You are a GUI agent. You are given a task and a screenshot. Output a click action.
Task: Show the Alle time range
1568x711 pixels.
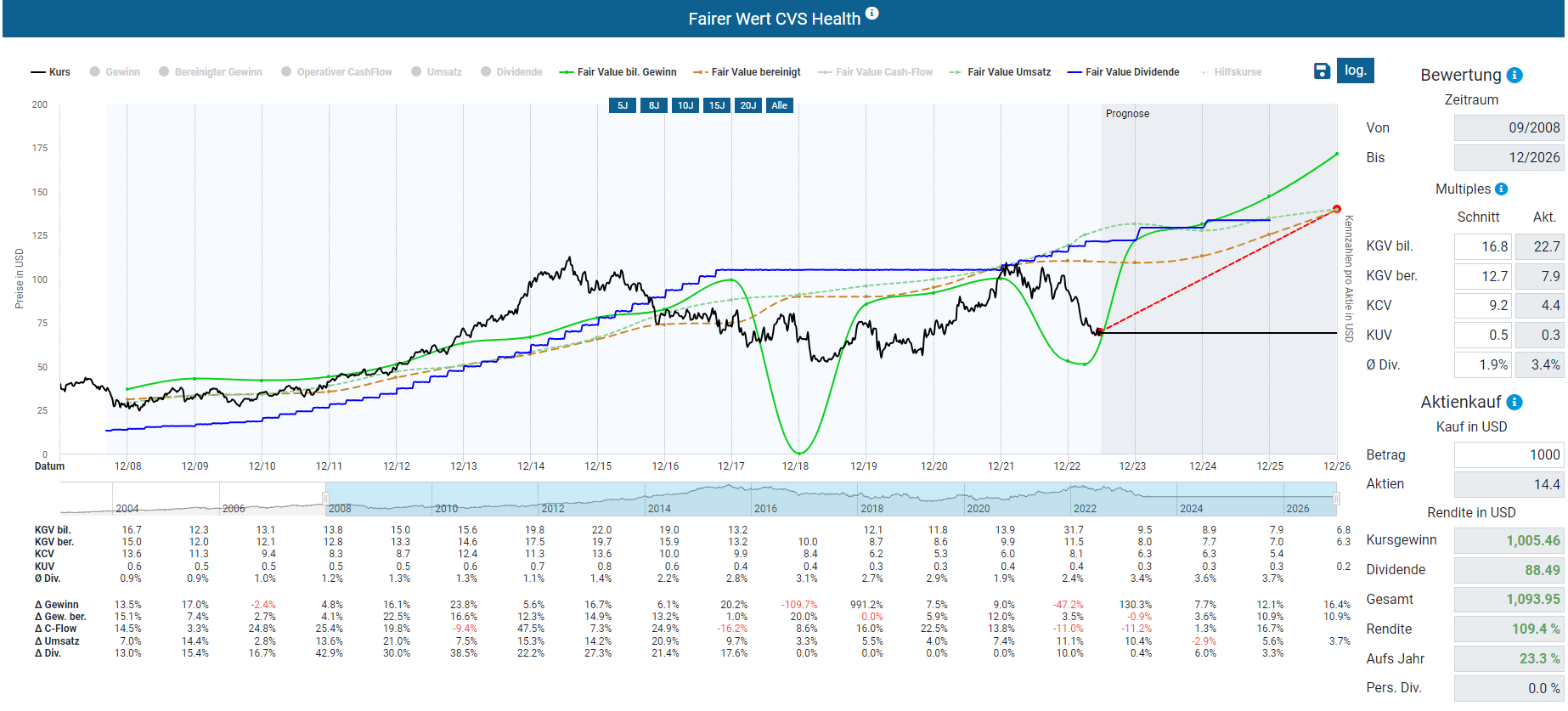pyautogui.click(x=779, y=105)
